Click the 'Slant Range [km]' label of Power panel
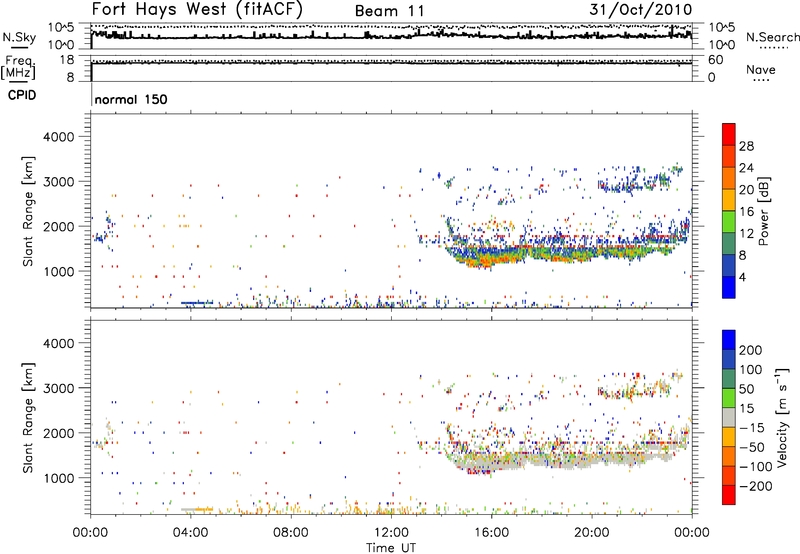 [x=28, y=211]
